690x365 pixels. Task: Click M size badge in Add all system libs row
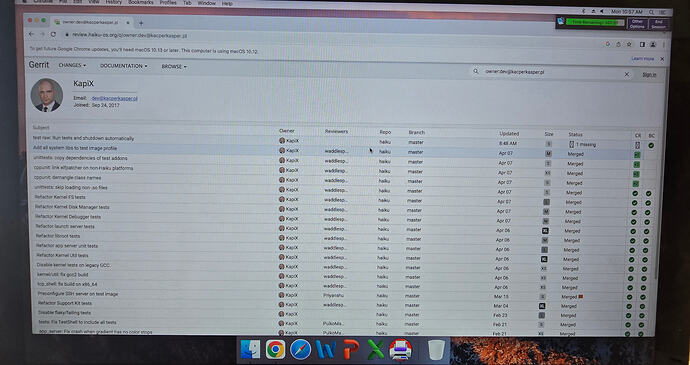click(548, 154)
